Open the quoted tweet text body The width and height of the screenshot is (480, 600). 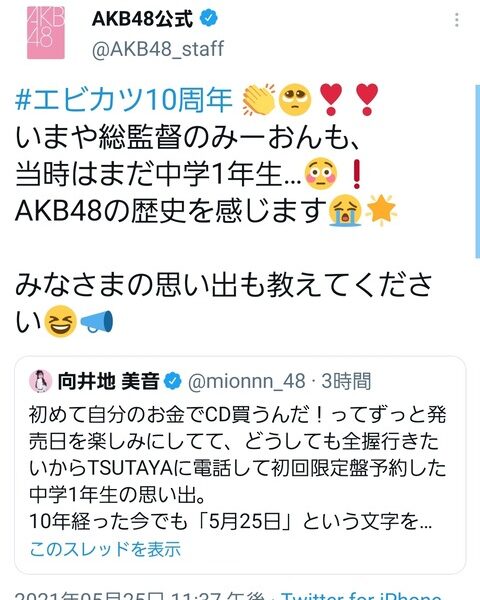(x=238, y=468)
